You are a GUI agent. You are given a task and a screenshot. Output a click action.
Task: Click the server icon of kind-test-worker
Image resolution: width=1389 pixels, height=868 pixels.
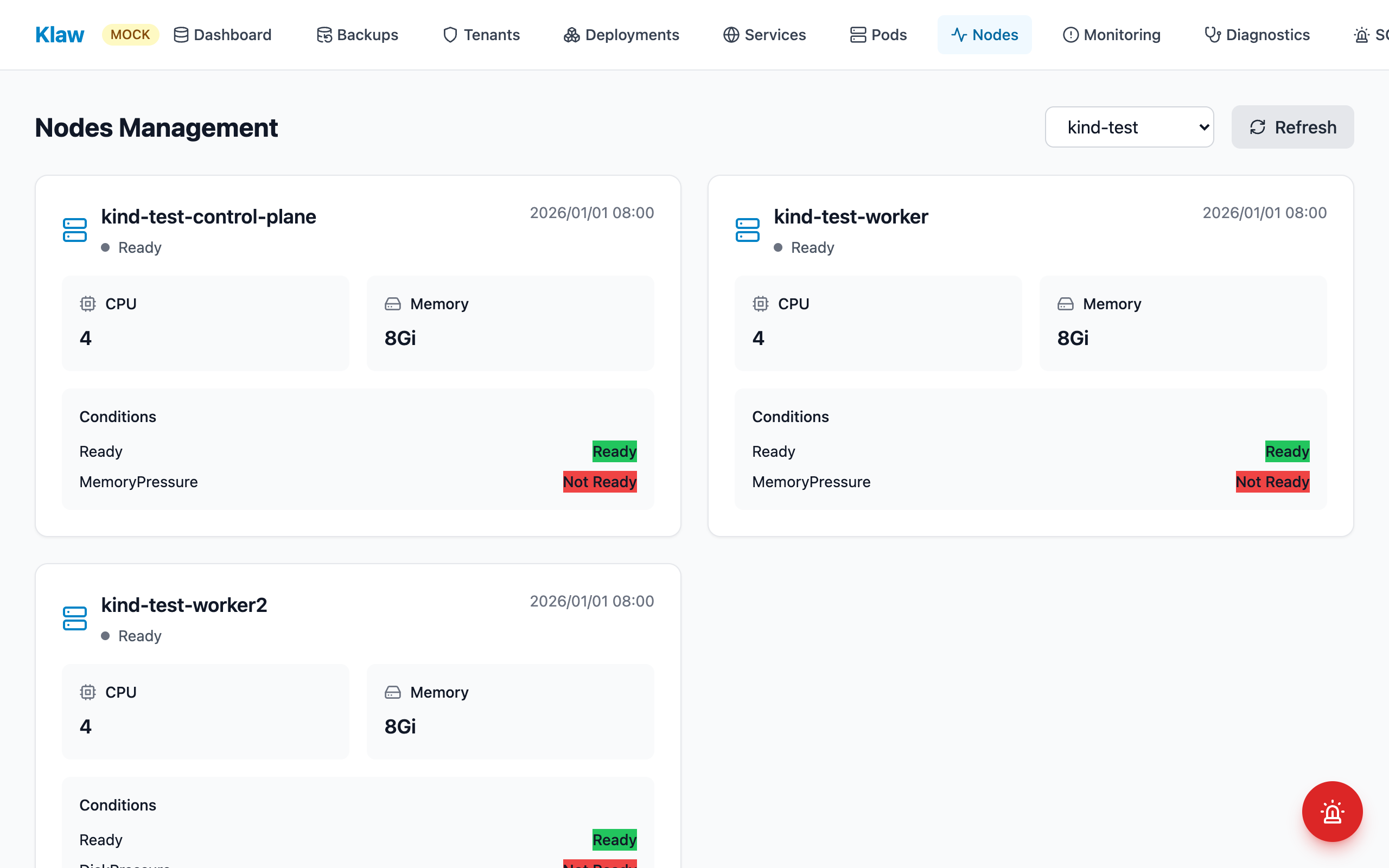click(747, 230)
